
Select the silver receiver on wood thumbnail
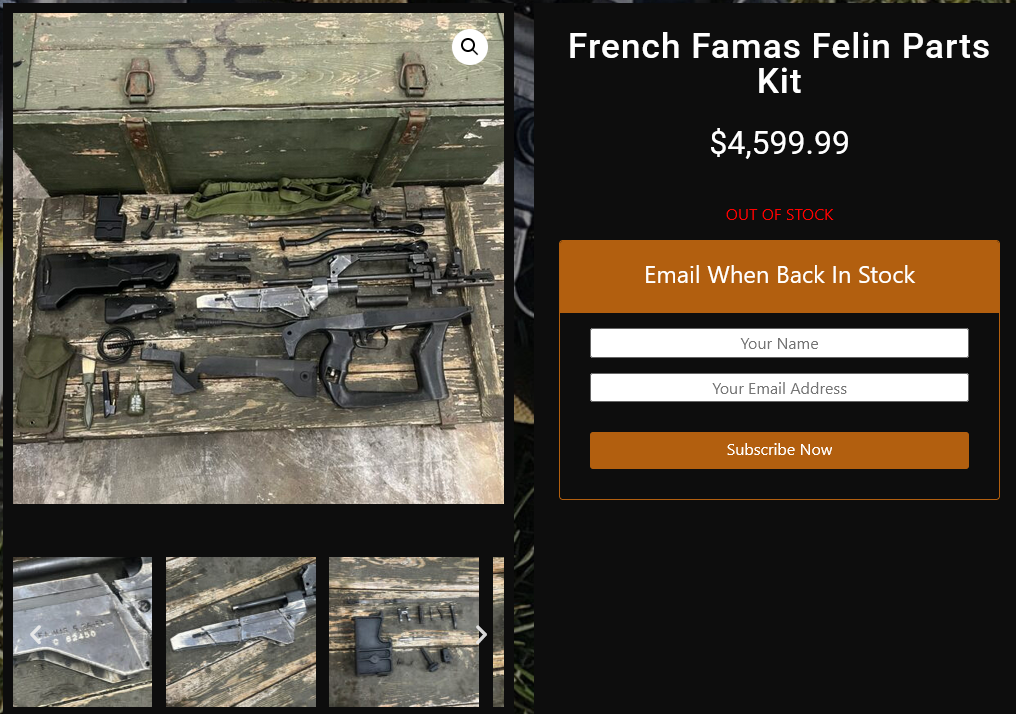[x=240, y=632]
